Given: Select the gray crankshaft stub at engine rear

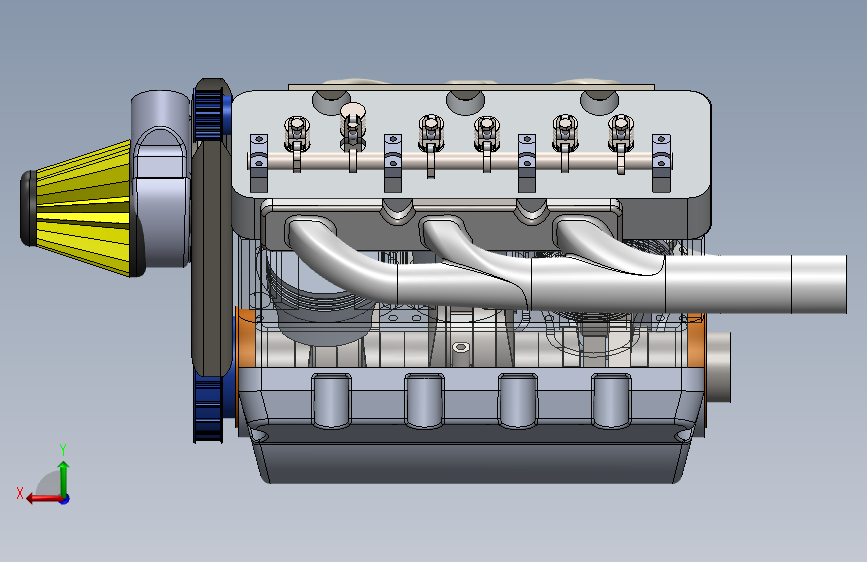Looking at the screenshot, I should pyautogui.click(x=718, y=367).
